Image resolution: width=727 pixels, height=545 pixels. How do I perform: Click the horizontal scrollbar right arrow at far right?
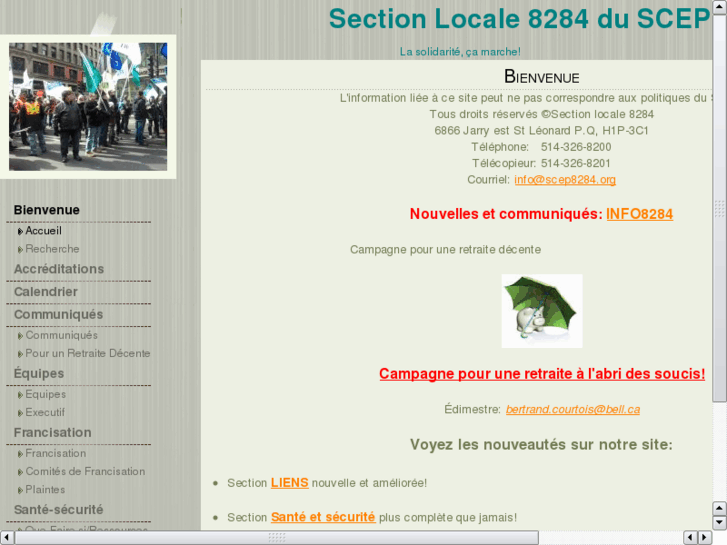click(x=705, y=538)
